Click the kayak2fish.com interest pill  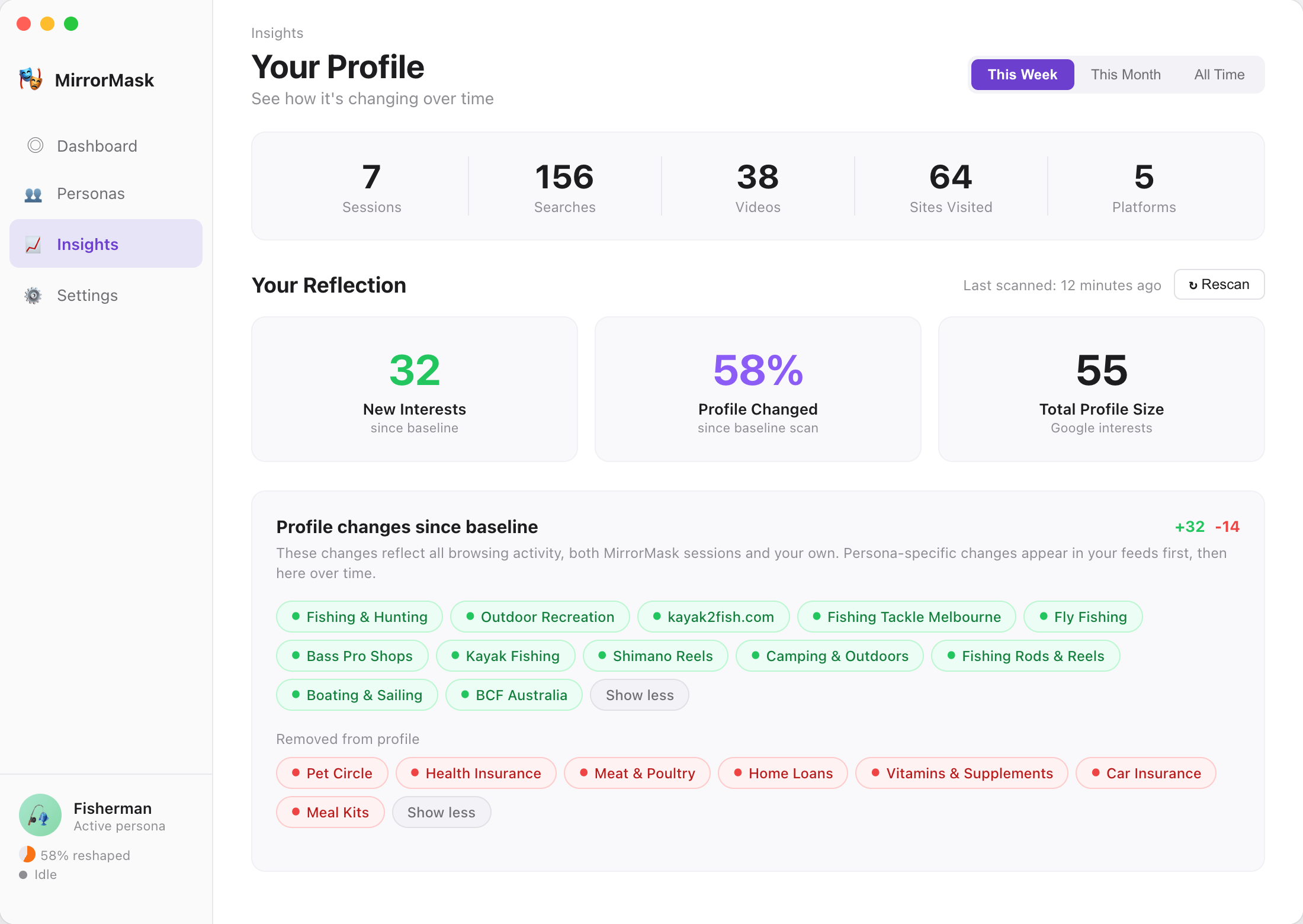coord(713,617)
